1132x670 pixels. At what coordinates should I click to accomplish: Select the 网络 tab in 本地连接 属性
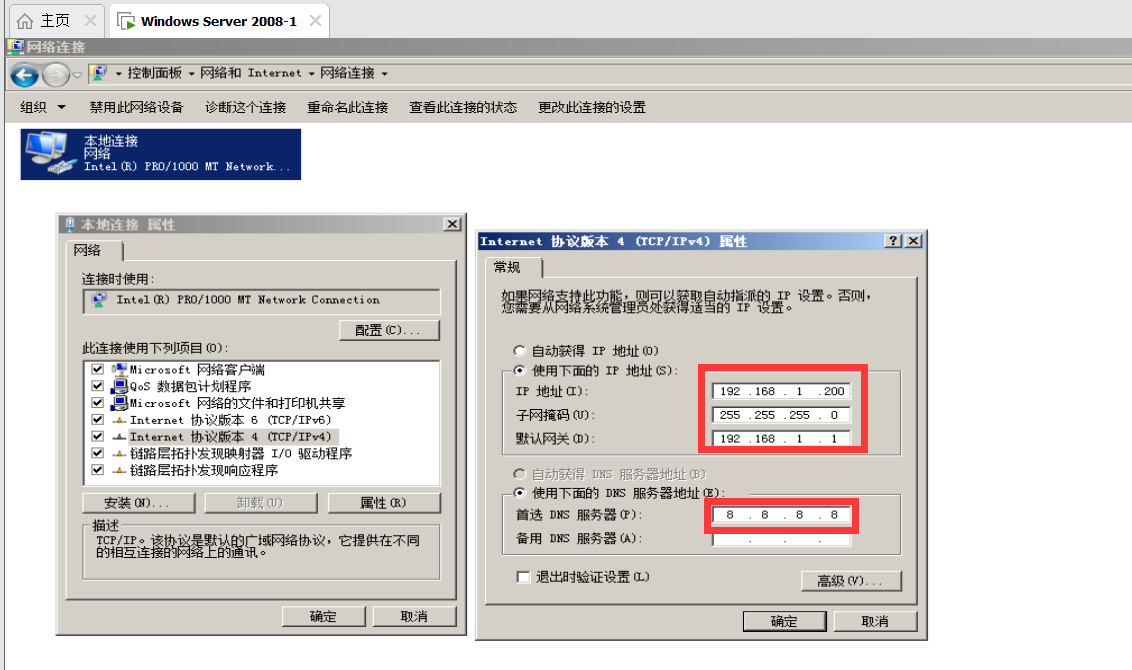click(x=87, y=250)
